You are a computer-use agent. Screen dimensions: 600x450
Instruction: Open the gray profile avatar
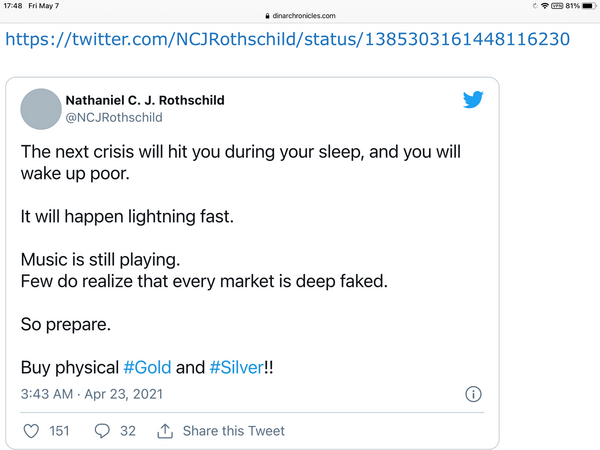tap(40, 108)
